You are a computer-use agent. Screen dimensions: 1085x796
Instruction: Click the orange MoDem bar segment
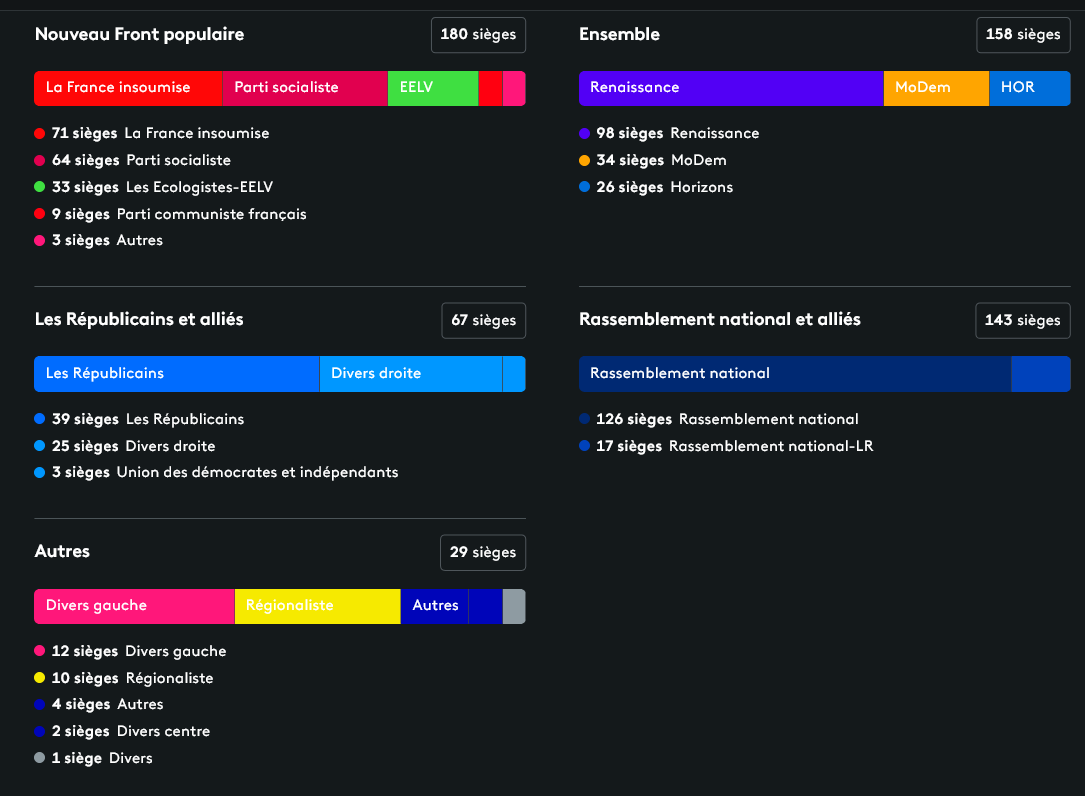pos(936,88)
